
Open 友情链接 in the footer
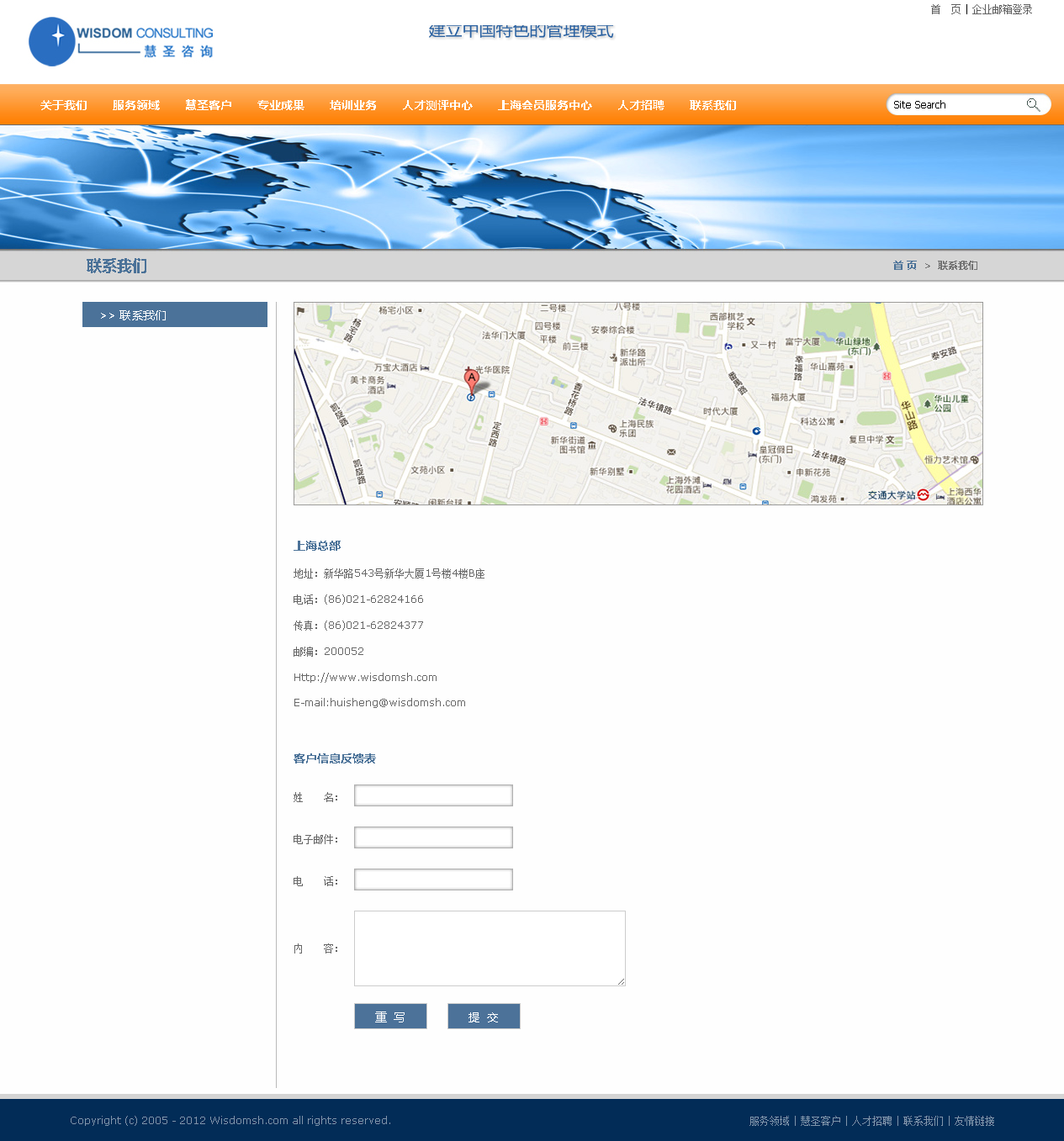[x=974, y=1121]
